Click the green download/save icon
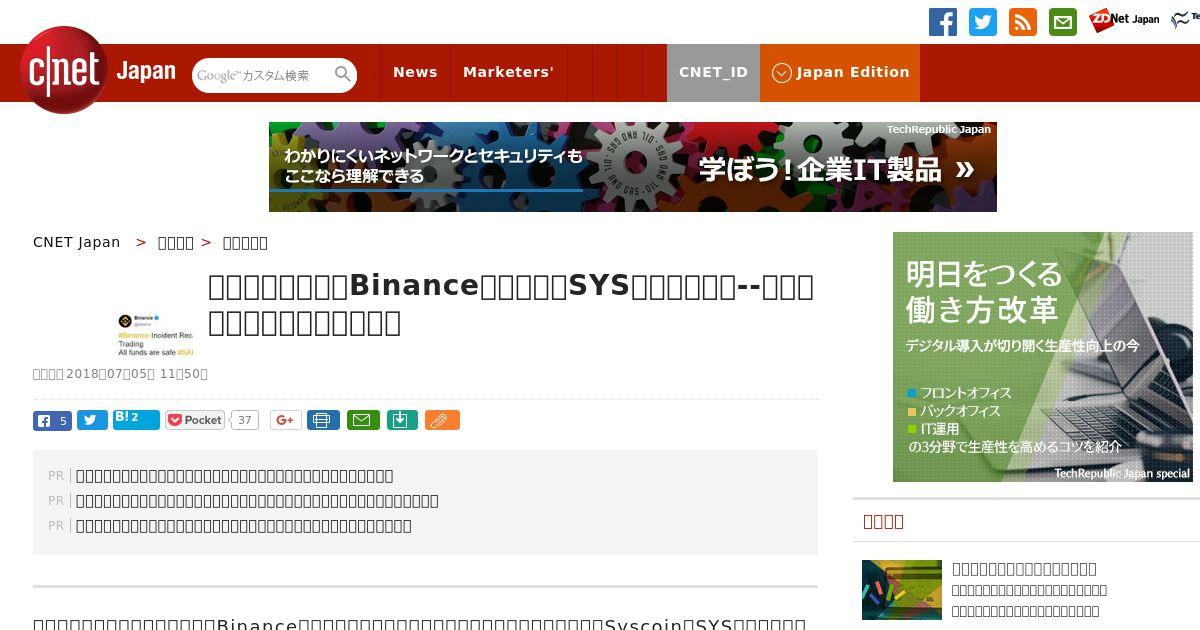The width and height of the screenshot is (1200, 630). [401, 420]
